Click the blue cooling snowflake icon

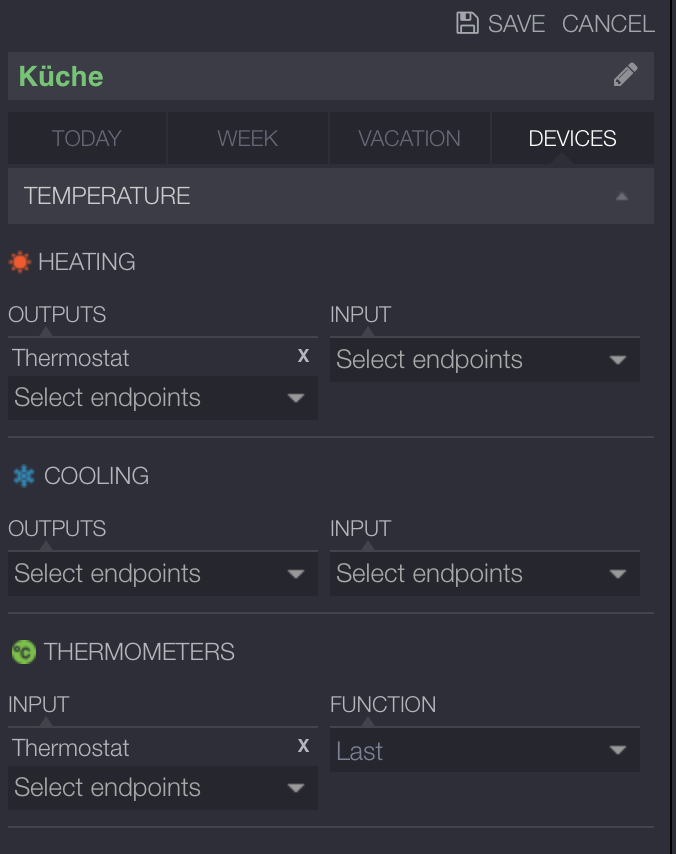pyautogui.click(x=23, y=476)
